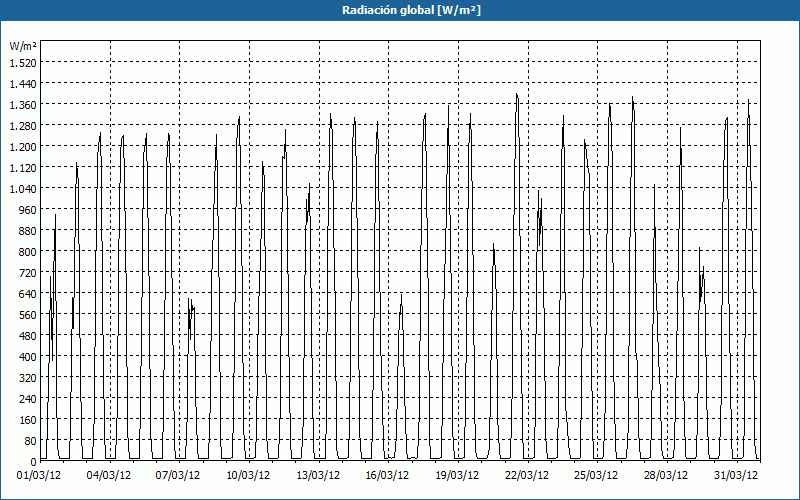Click date label 19/03/12
Screen dimensions: 800x500
(x=457, y=476)
